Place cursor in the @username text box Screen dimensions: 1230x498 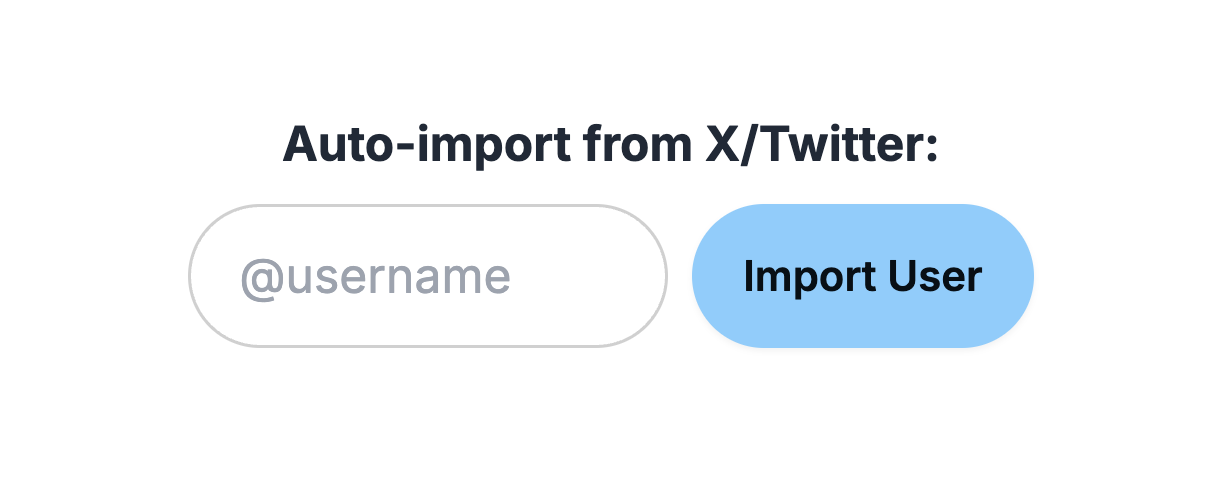[x=428, y=276]
